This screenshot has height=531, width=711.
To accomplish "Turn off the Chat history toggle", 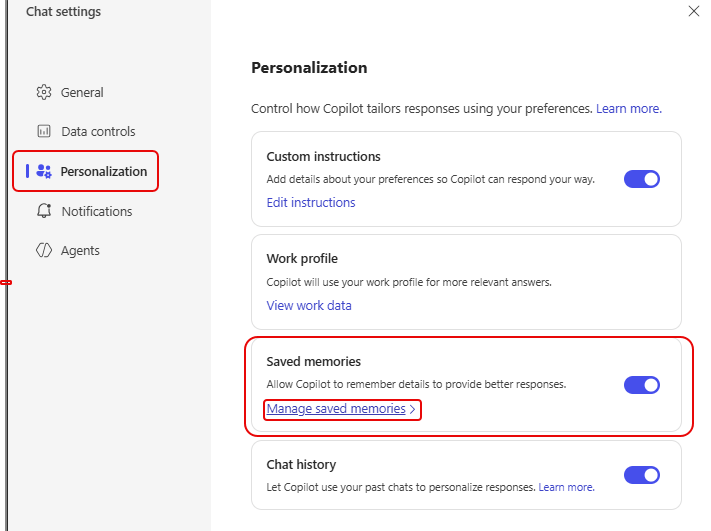I will (642, 475).
